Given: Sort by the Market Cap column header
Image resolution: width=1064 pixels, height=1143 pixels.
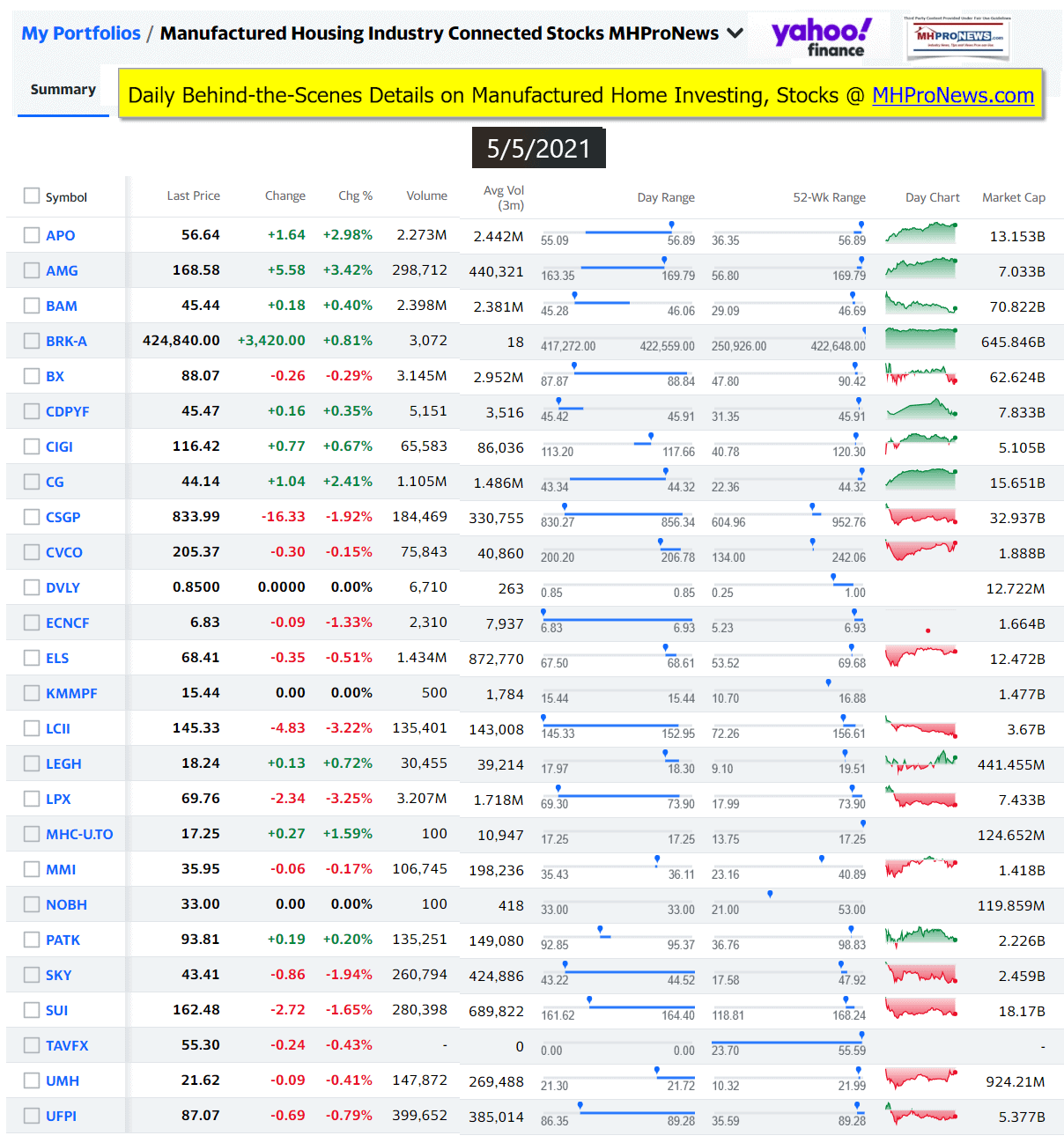Looking at the screenshot, I should (x=1013, y=197).
